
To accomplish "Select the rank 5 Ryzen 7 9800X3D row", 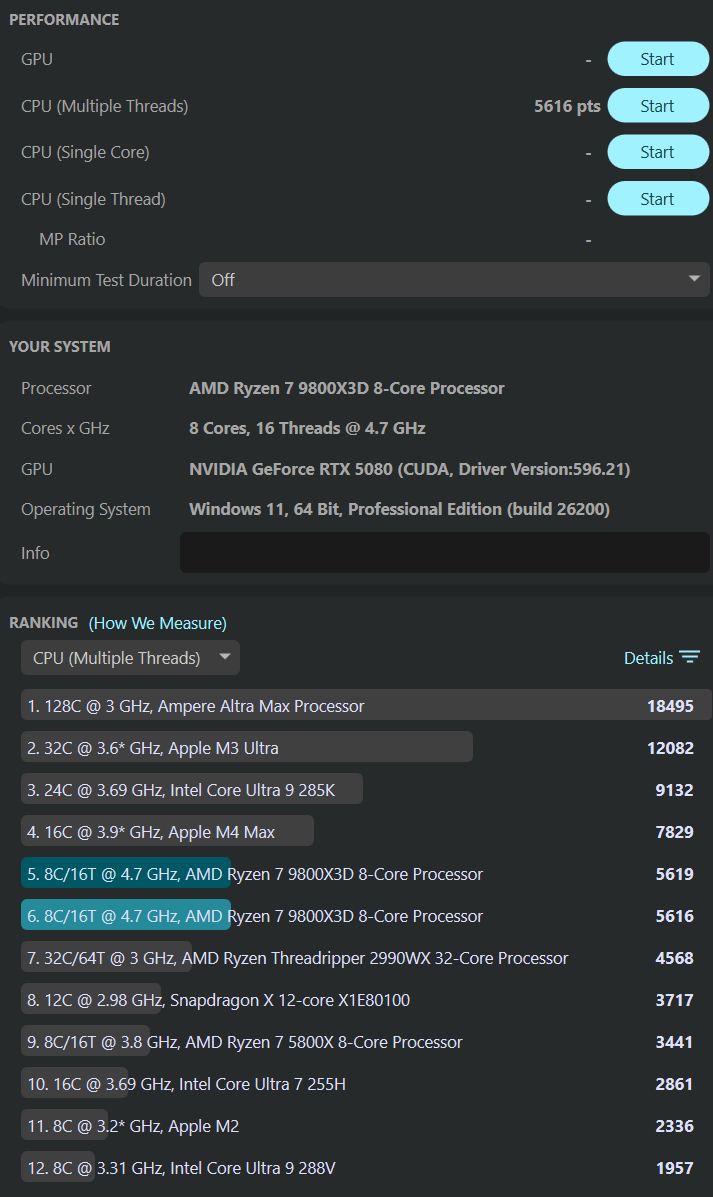I will tap(366, 873).
